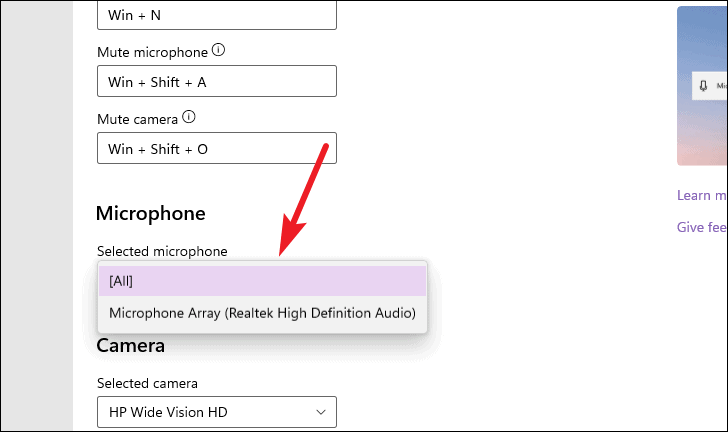Image resolution: width=728 pixels, height=432 pixels.
Task: Click the Win + Shift + O shortcut field
Action: point(217,148)
